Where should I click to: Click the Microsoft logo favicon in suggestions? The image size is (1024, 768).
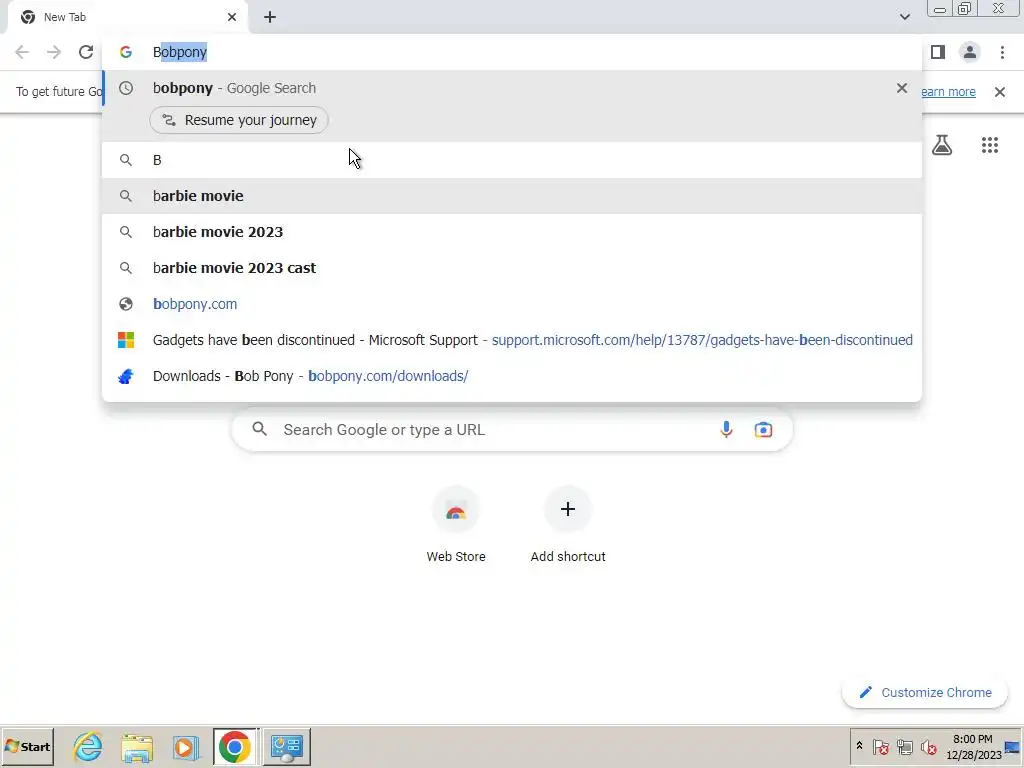[126, 340]
